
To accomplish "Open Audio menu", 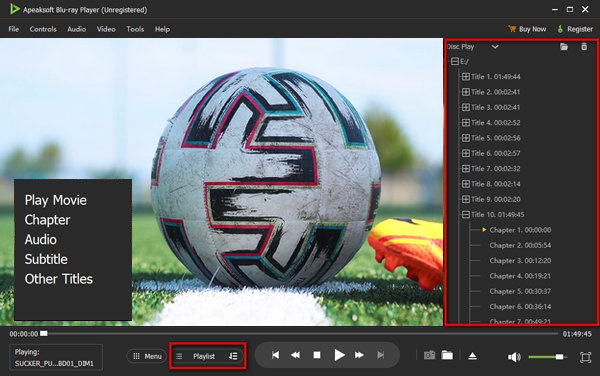I will pyautogui.click(x=77, y=29).
